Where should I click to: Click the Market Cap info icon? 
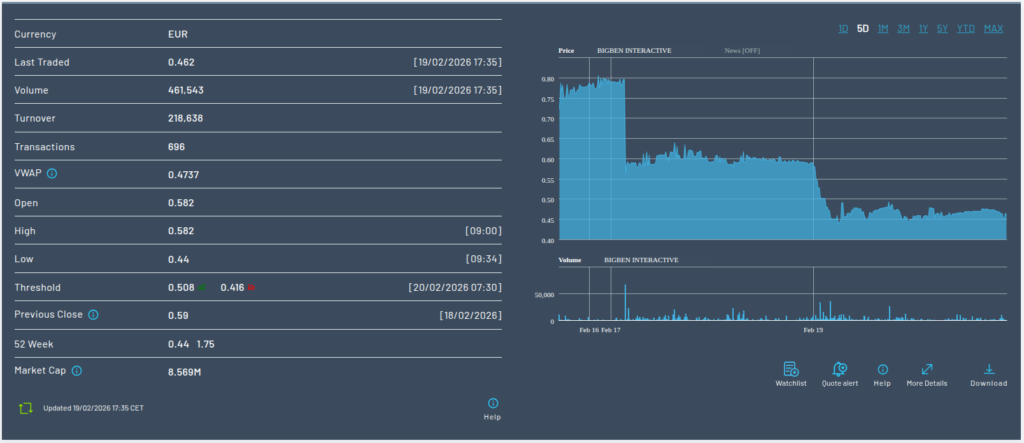click(x=77, y=370)
